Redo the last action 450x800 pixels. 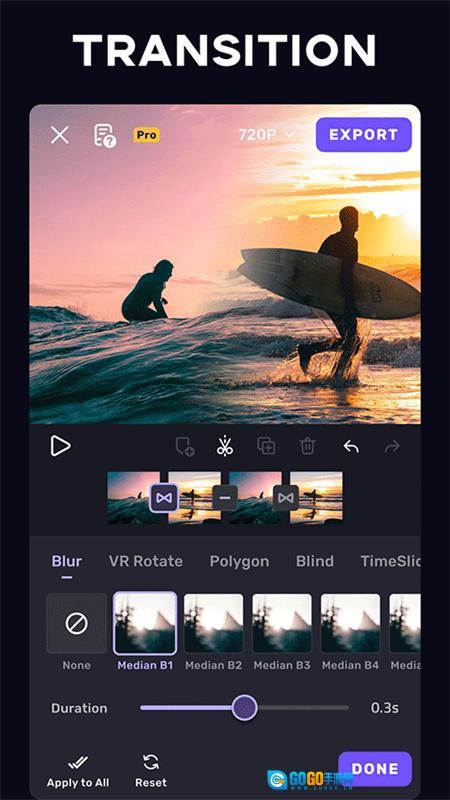[392, 447]
